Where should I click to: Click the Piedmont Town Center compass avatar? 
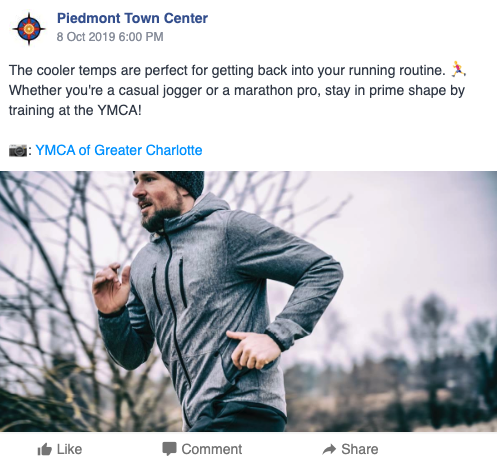point(29,29)
